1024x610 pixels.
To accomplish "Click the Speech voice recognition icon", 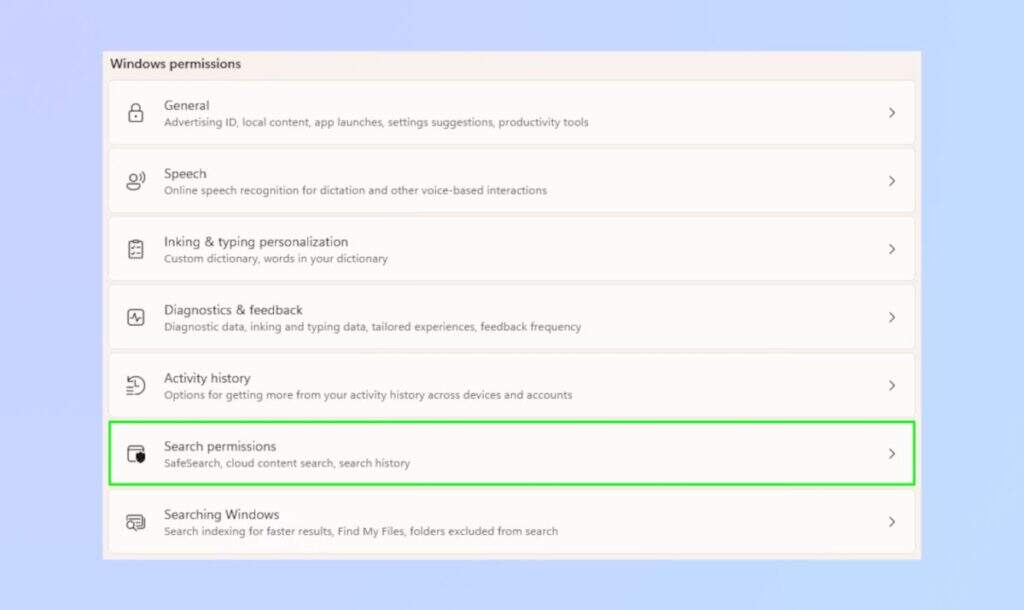I will (x=135, y=181).
